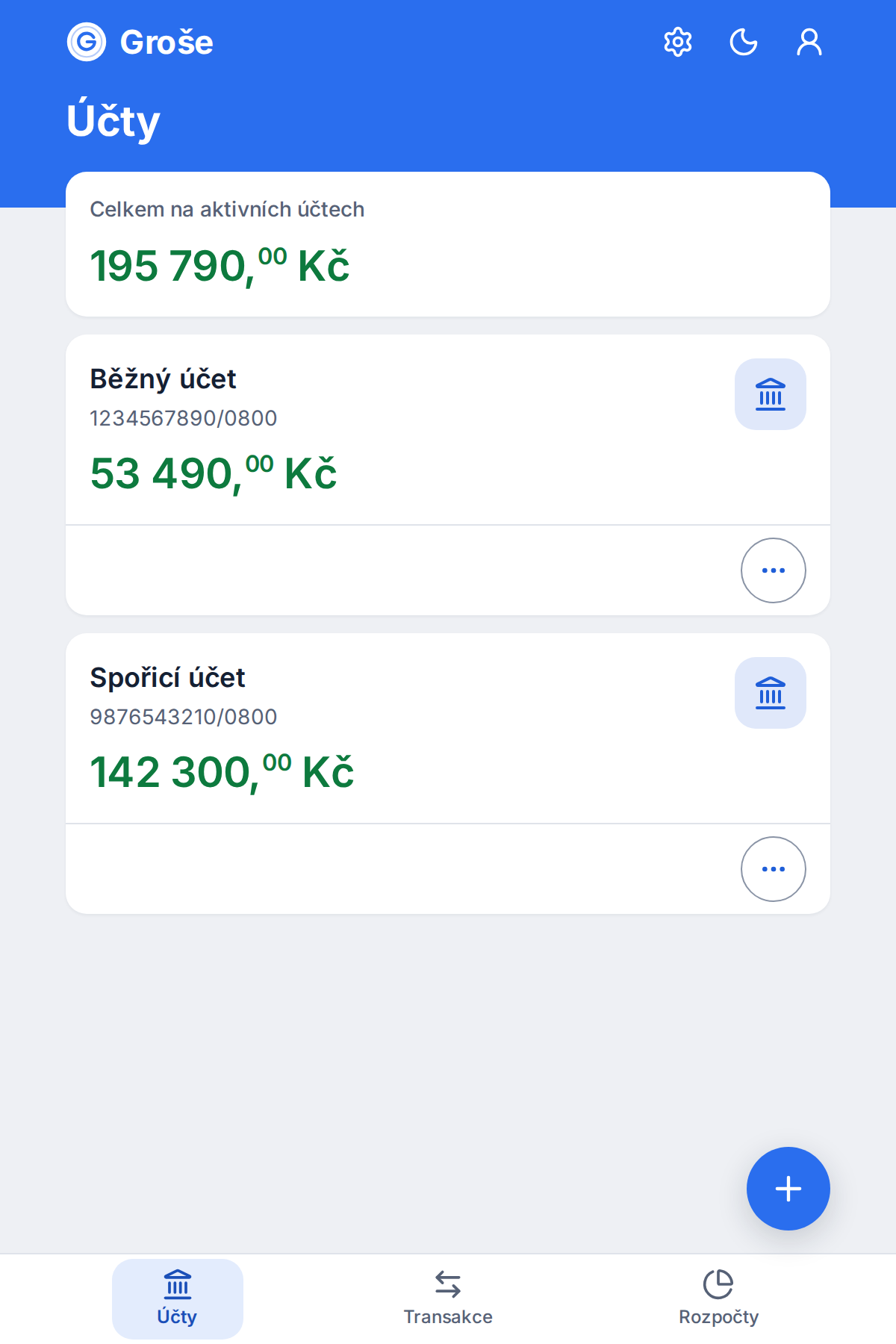The width and height of the screenshot is (896, 1344).
Task: Open the Spořicí účet account name
Action: pos(167,678)
